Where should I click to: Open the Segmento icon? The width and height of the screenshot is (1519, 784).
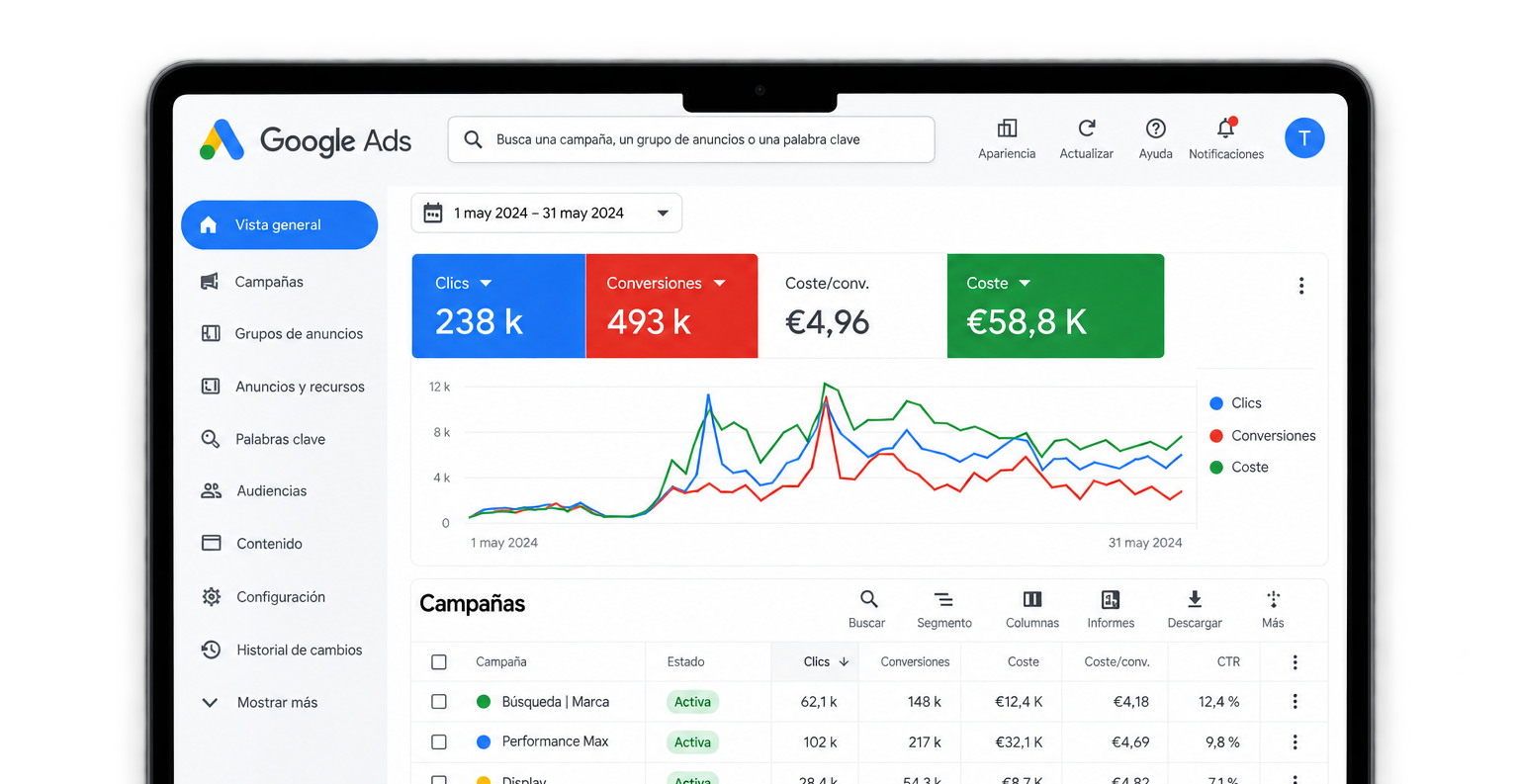click(x=943, y=599)
